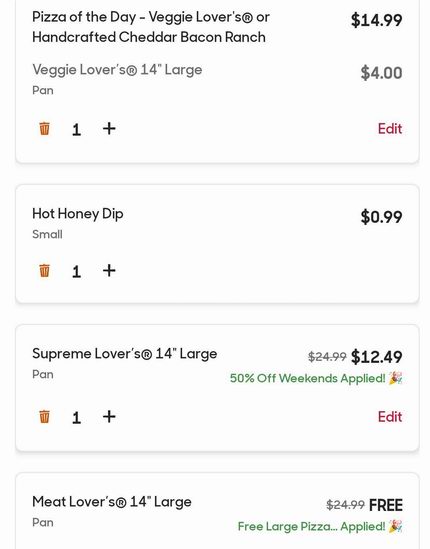This screenshot has height=549, width=430.
Task: Tap the $12.49 discounted Supreme Lover's price
Action: tap(376, 357)
